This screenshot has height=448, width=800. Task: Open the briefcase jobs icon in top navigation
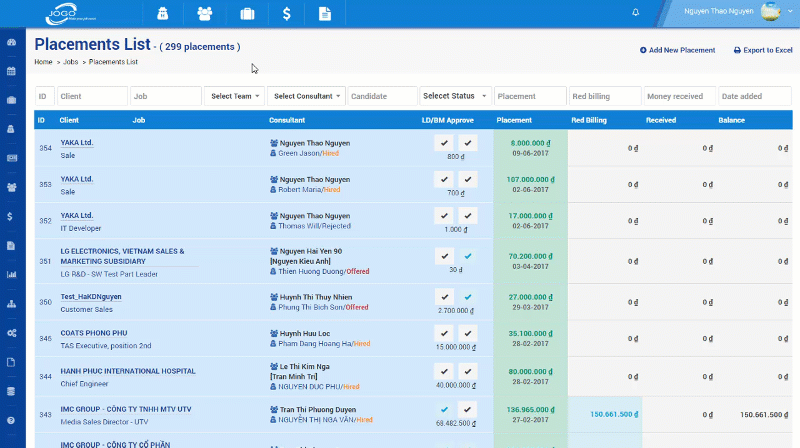[247, 13]
